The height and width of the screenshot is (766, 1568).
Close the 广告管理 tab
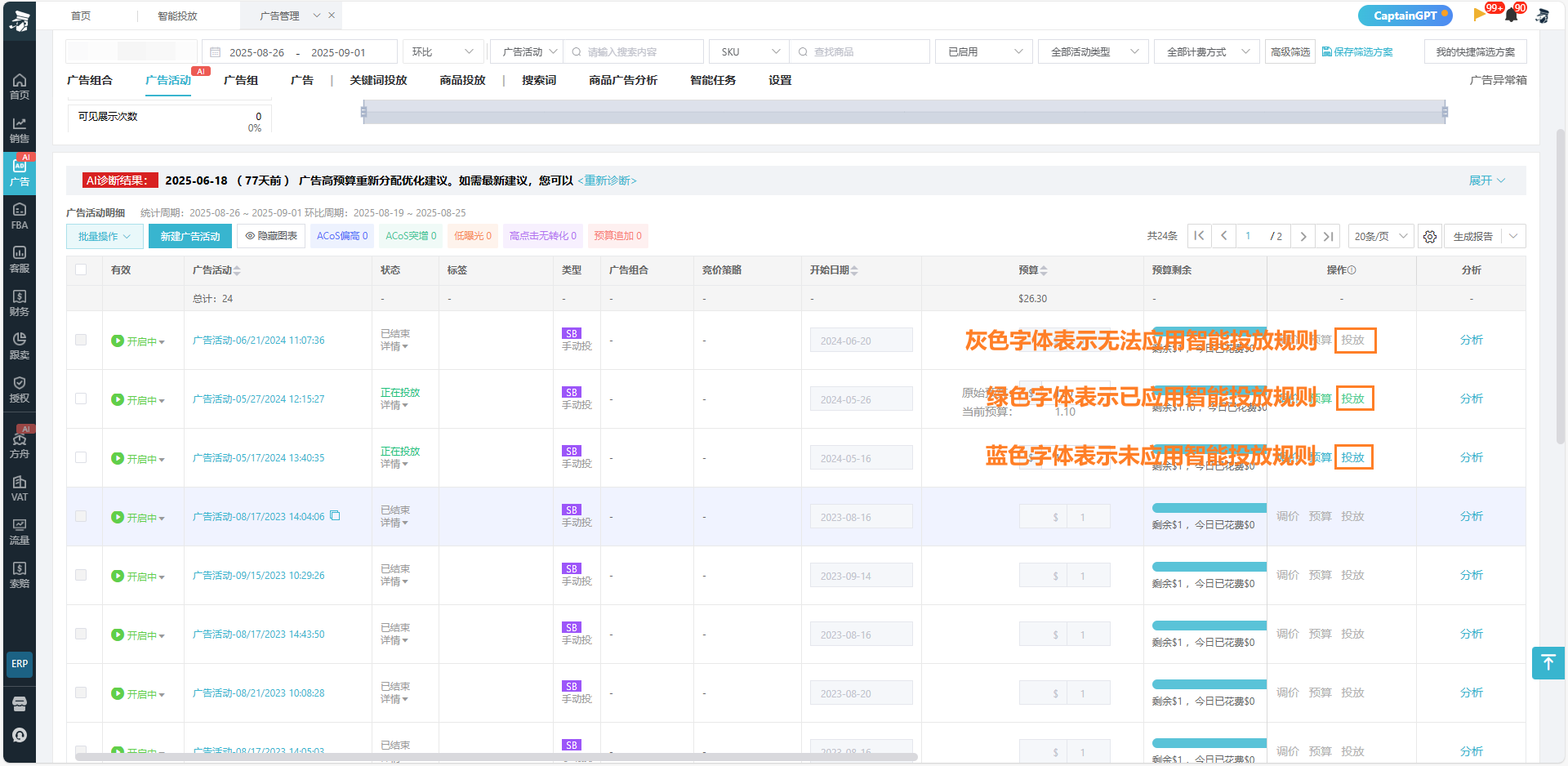(332, 16)
